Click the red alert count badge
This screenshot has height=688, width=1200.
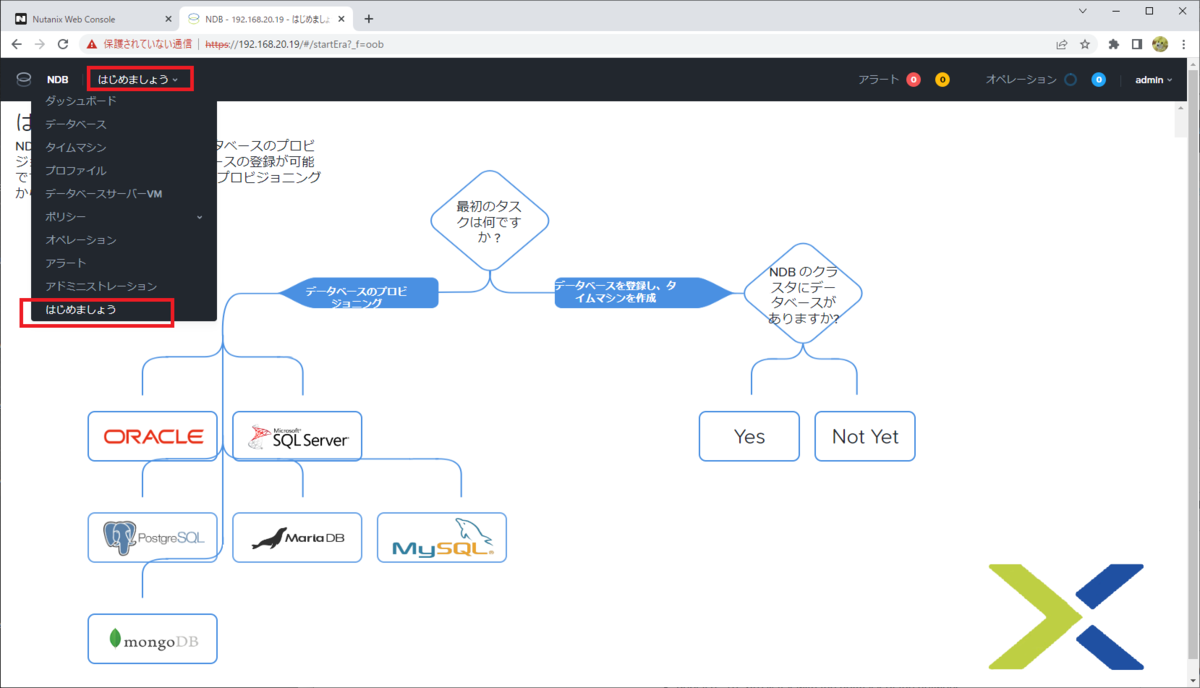[913, 80]
